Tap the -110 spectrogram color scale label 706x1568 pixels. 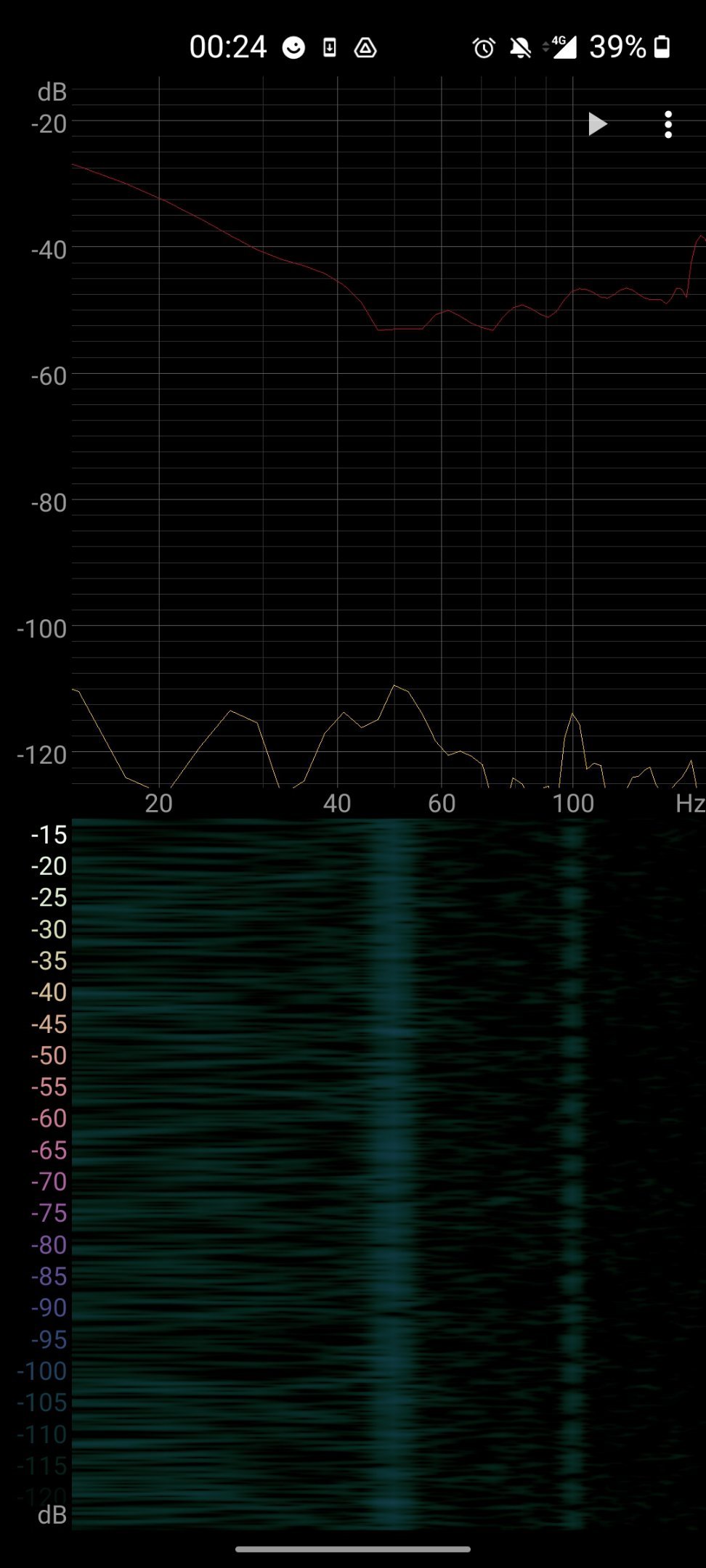tap(42, 1434)
